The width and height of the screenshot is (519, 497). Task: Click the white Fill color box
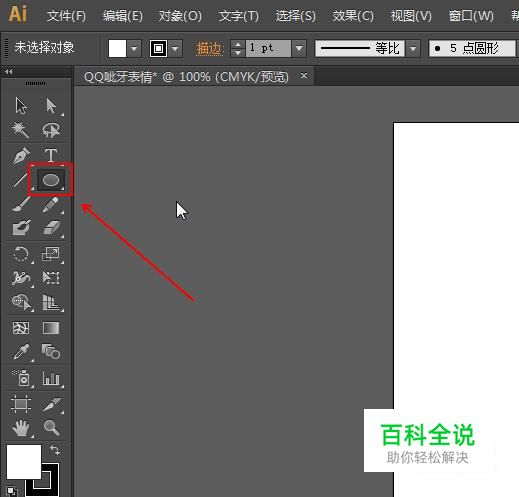tap(24, 462)
